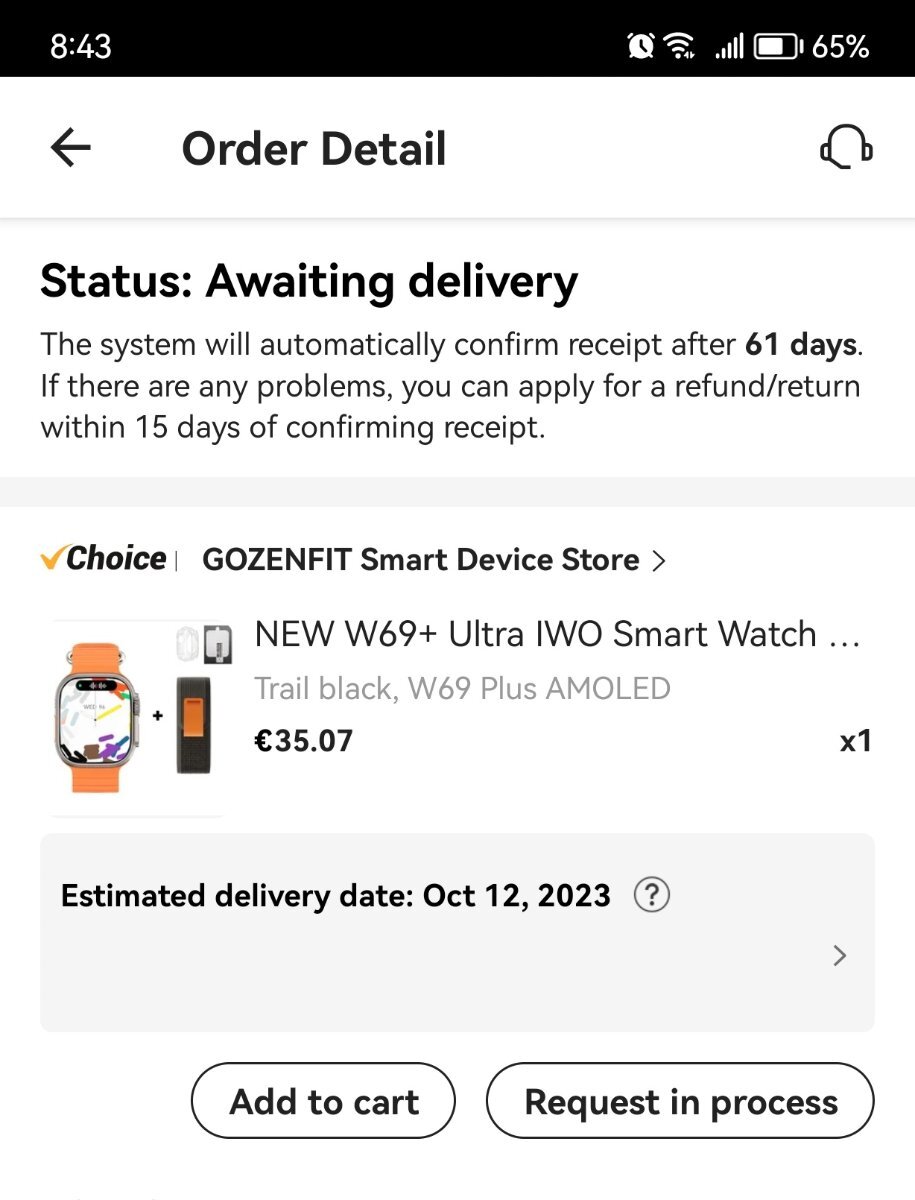The height and width of the screenshot is (1200, 915).
Task: Expand delivery details chevron arrow
Action: pyautogui.click(x=839, y=955)
